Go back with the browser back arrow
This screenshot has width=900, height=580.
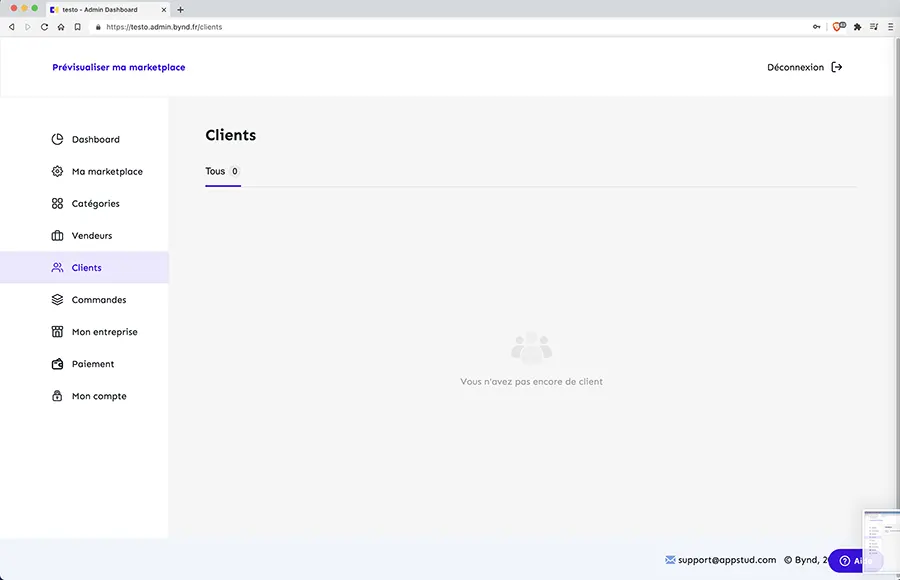(11, 27)
